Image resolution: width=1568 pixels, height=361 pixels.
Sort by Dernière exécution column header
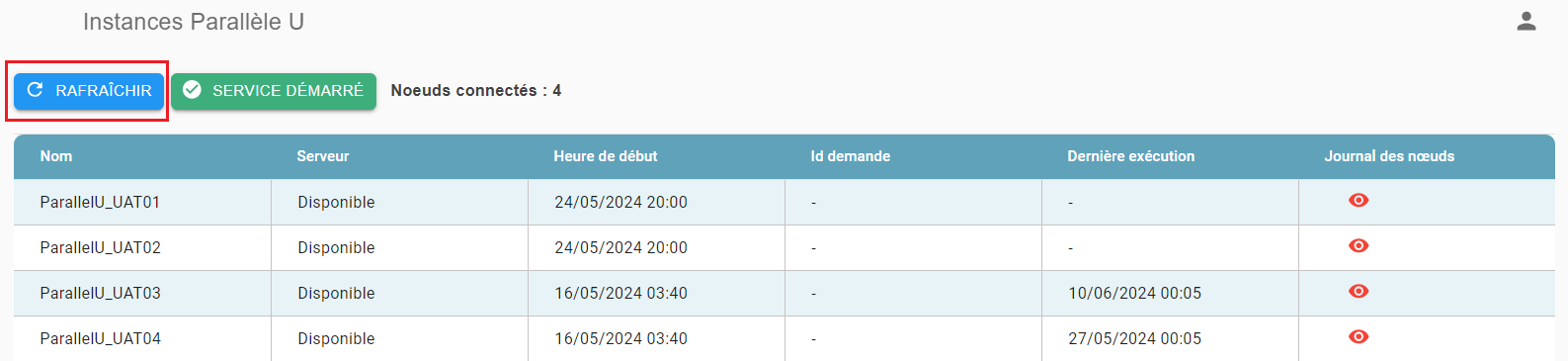(1131, 156)
